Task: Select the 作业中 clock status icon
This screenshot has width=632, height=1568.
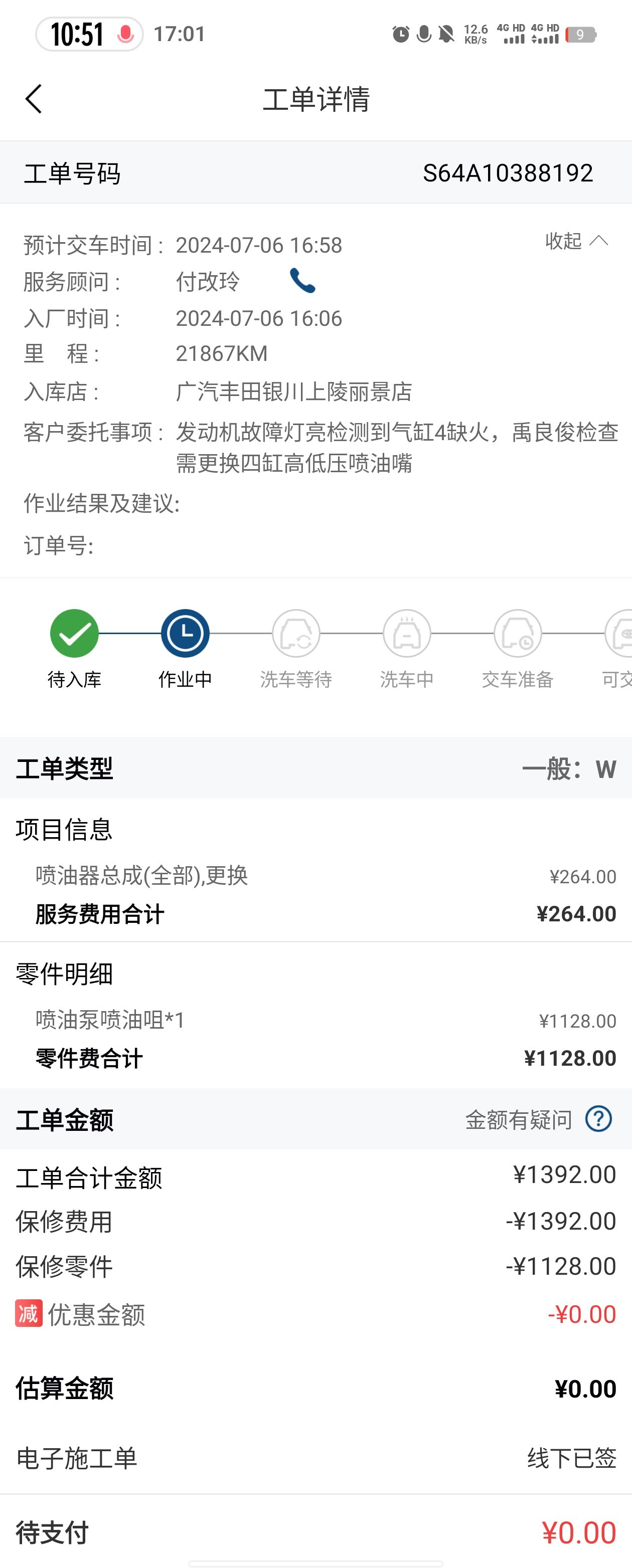Action: (185, 633)
